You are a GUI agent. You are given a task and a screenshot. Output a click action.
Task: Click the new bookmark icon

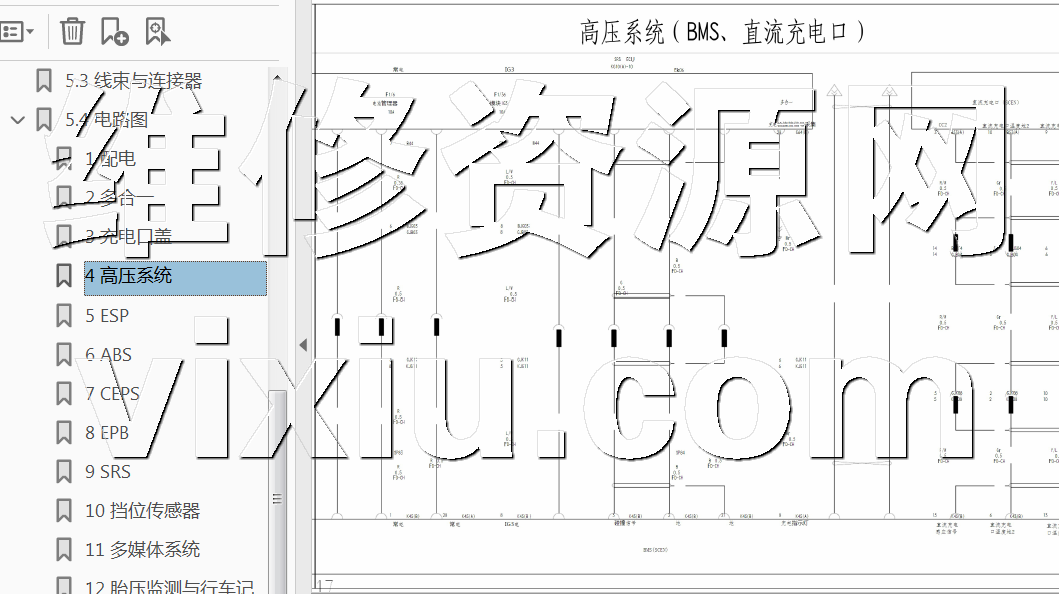114,31
